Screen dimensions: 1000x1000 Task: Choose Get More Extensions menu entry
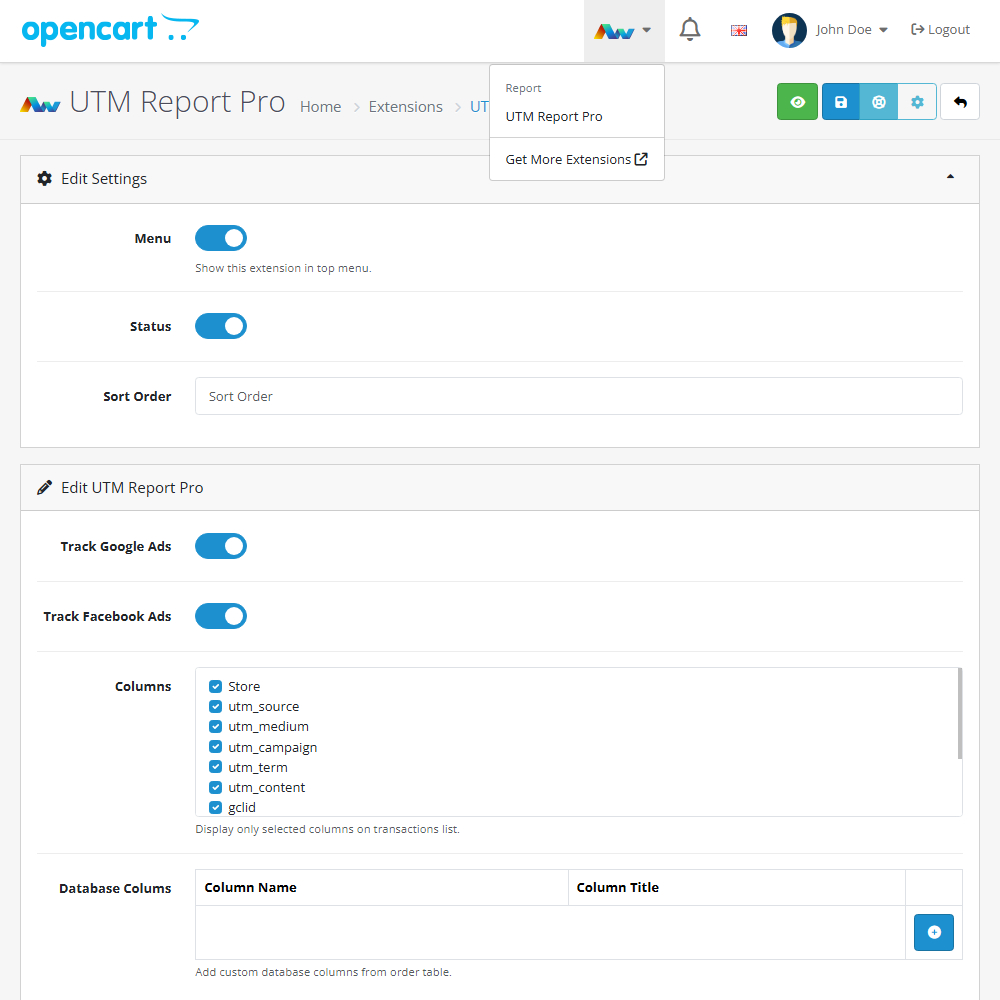(576, 159)
